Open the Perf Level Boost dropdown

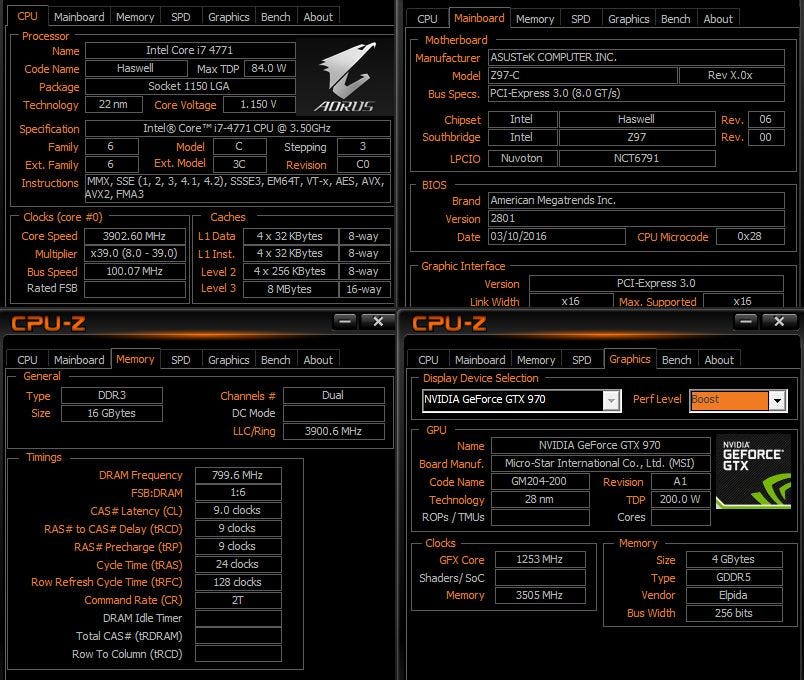click(777, 401)
